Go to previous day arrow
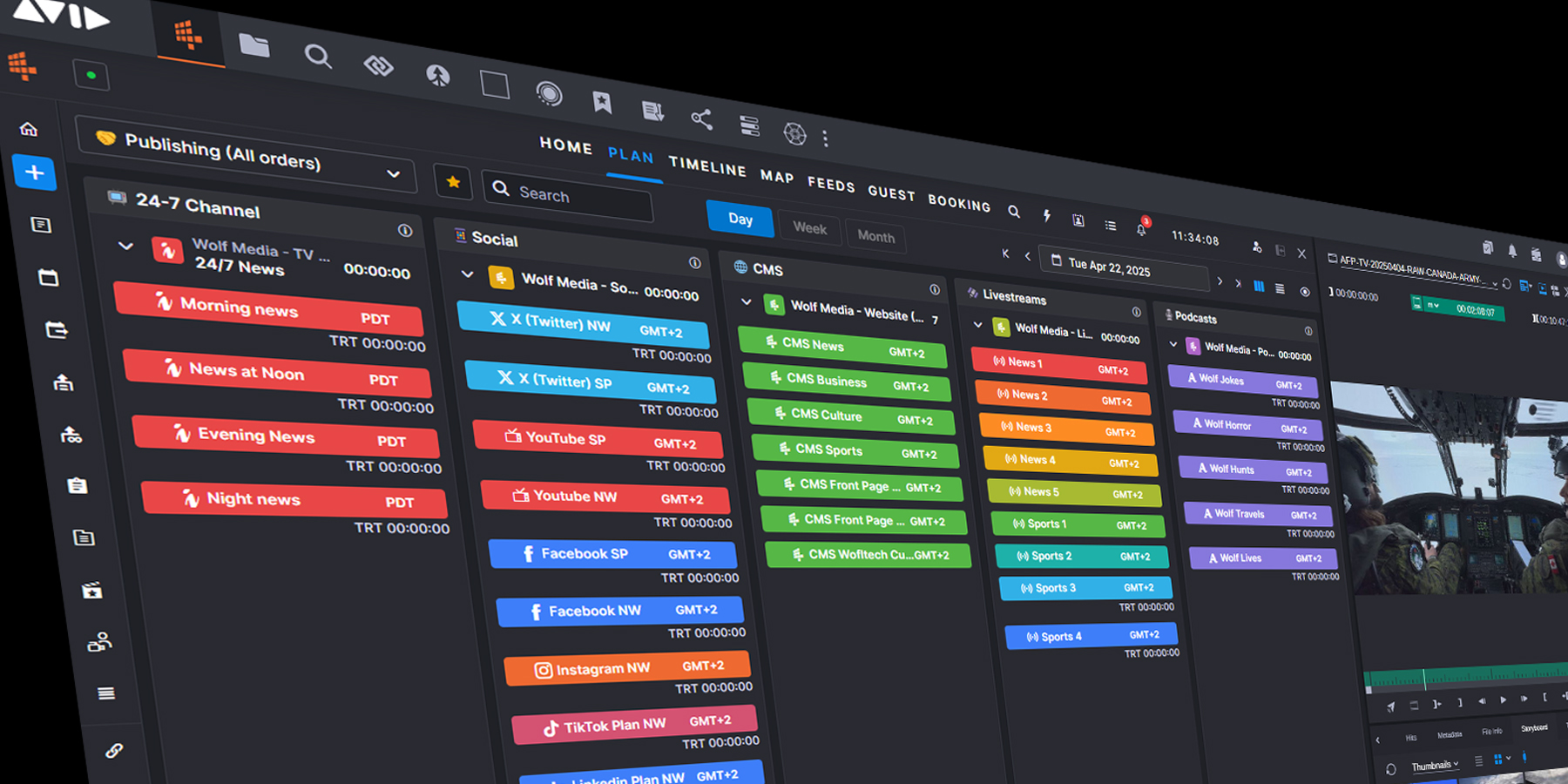The width and height of the screenshot is (1568, 784). [1028, 256]
